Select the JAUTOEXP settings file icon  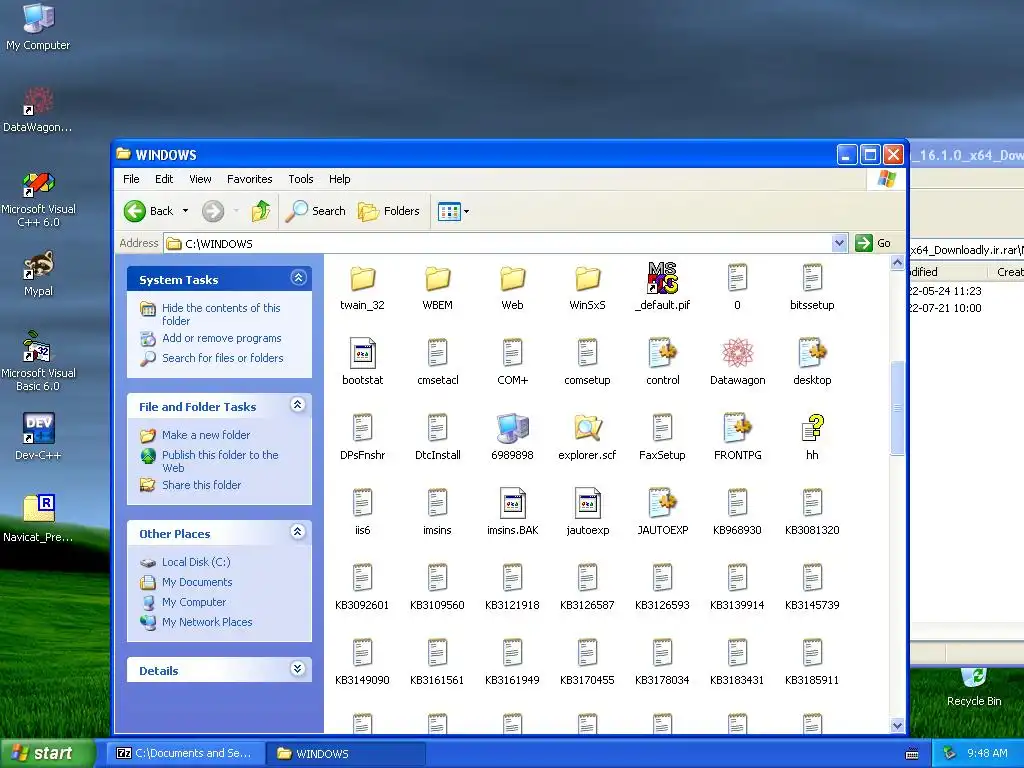click(x=662, y=504)
